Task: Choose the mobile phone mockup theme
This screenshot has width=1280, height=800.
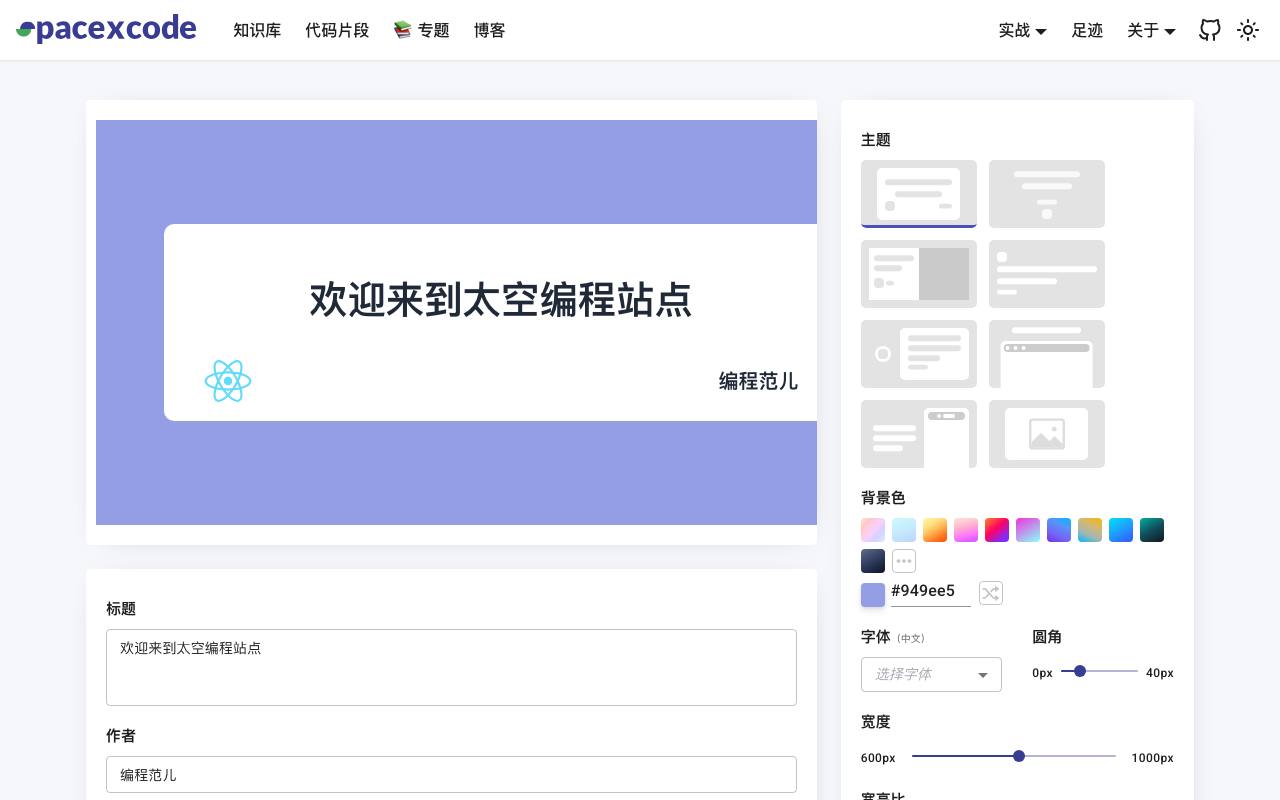Action: pyautogui.click(x=919, y=434)
